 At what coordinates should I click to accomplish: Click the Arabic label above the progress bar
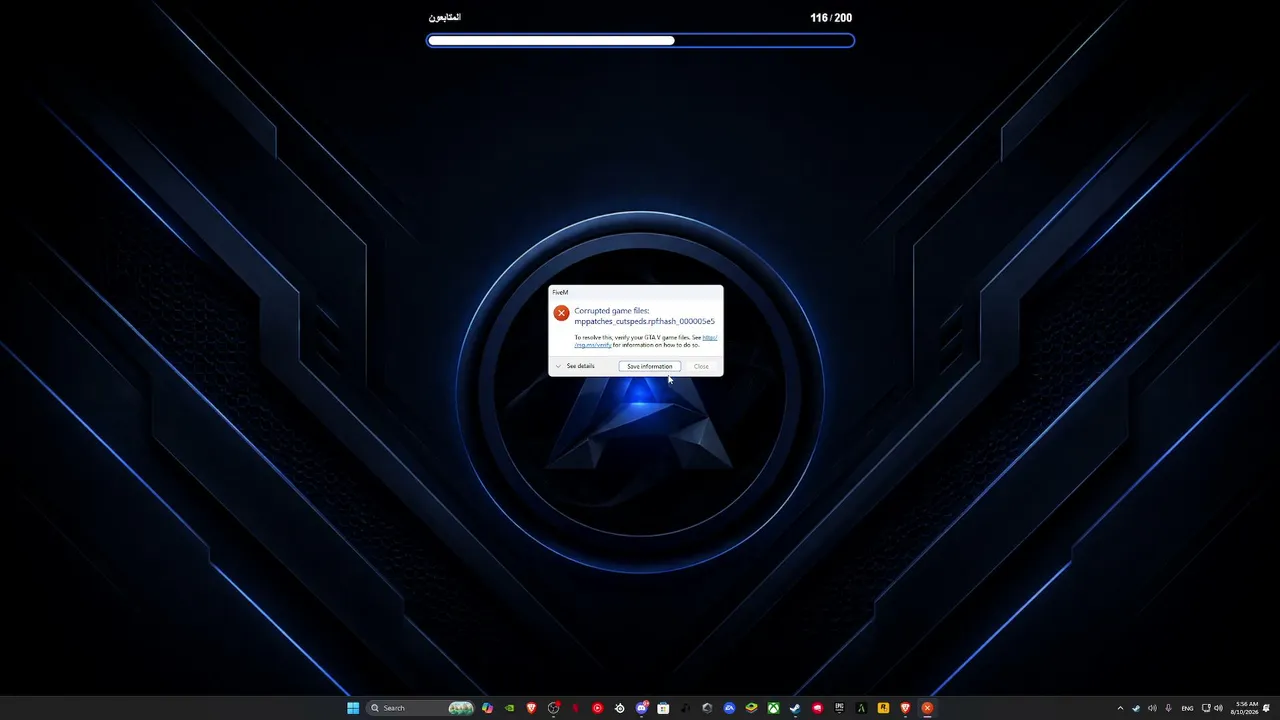click(444, 18)
